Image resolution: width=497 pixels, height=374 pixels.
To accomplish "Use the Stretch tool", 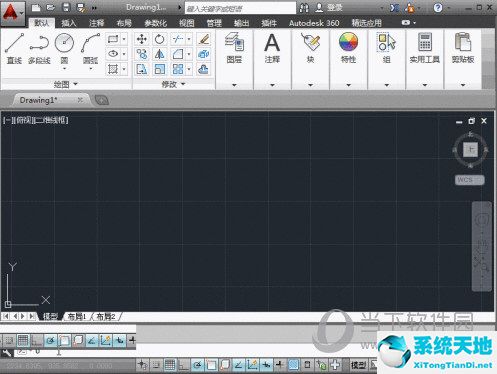I will coord(142,69).
